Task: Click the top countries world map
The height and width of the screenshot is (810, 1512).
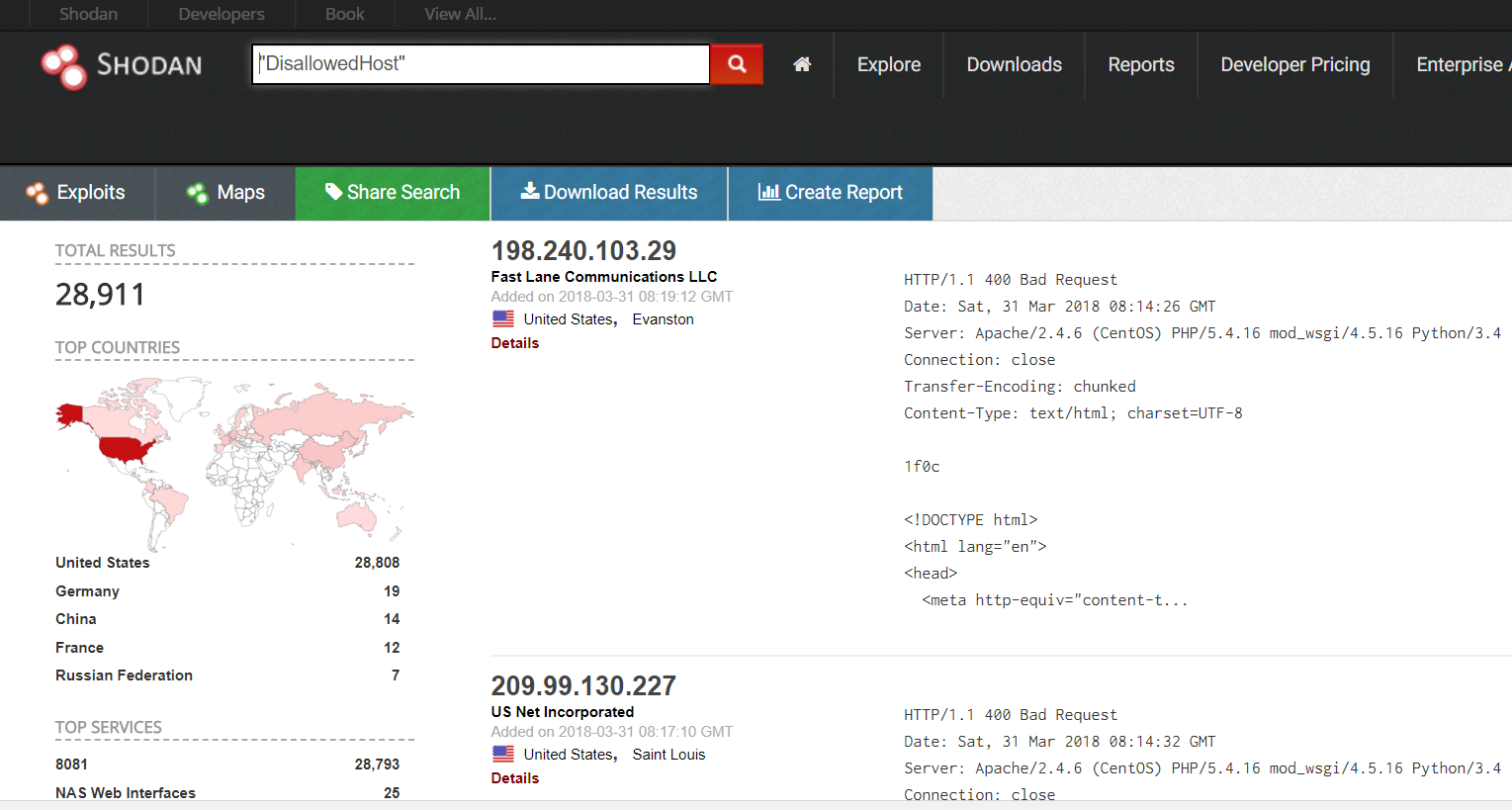Action: click(x=234, y=460)
